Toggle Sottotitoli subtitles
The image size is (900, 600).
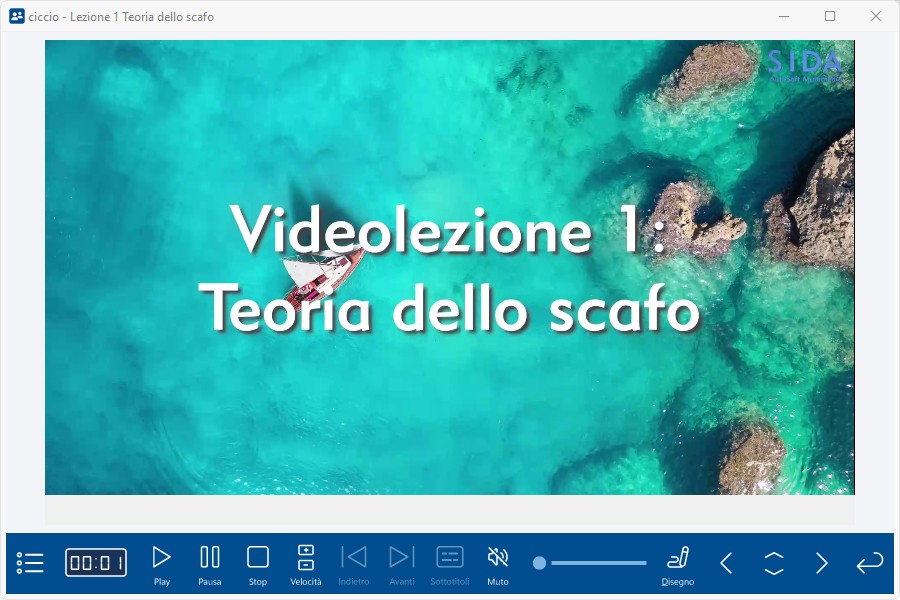450,563
